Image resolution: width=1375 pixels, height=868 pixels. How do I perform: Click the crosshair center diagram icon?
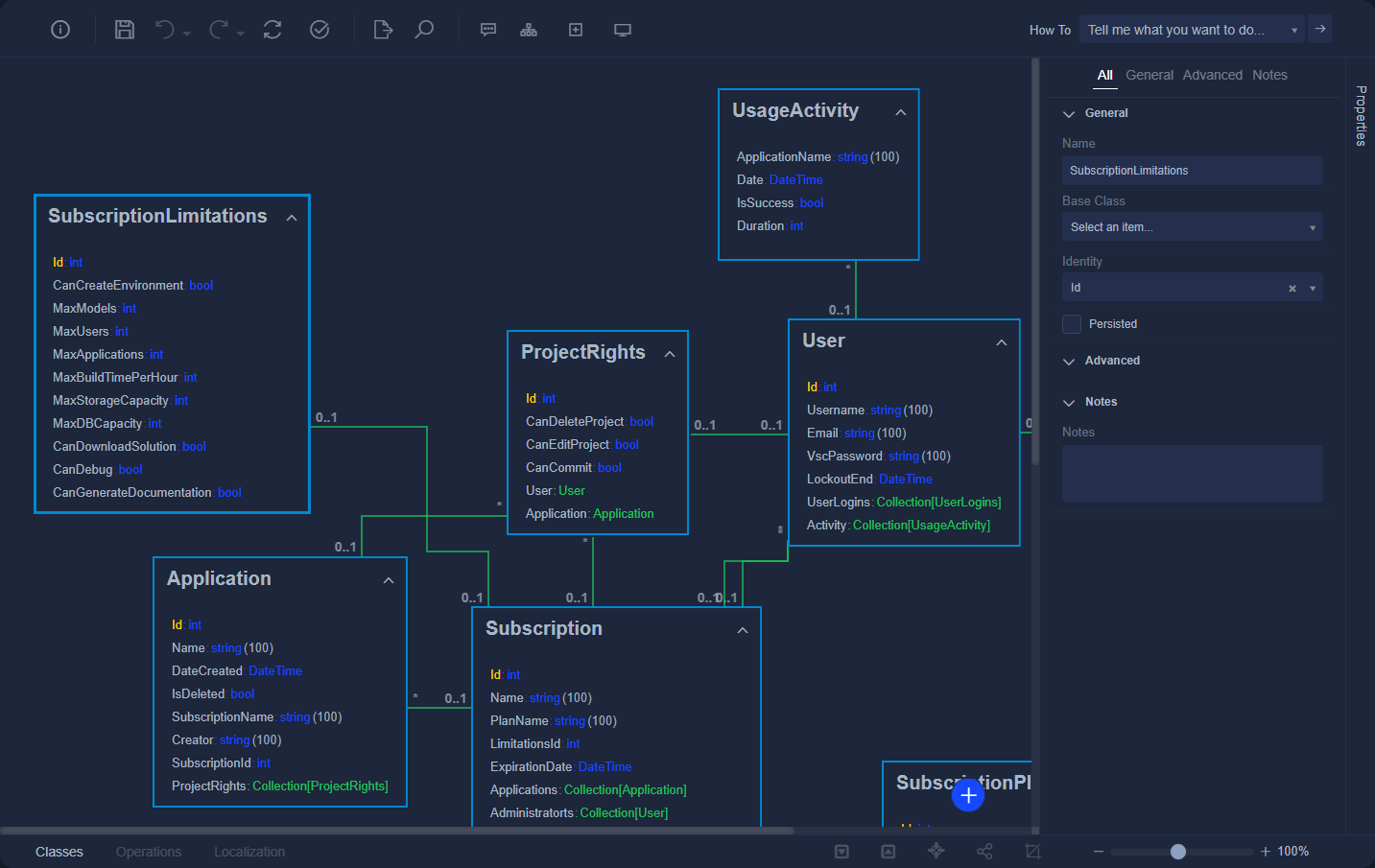pyautogui.click(x=936, y=851)
